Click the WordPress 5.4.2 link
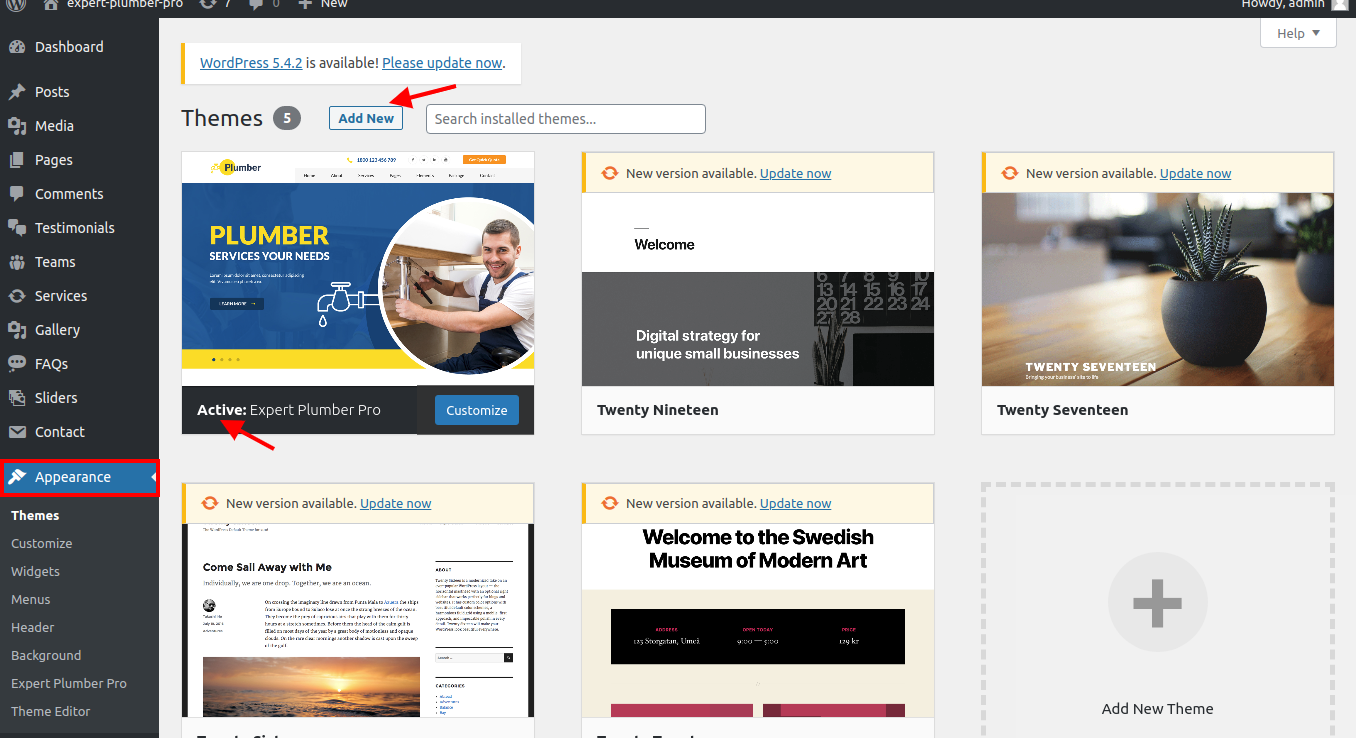 (251, 62)
